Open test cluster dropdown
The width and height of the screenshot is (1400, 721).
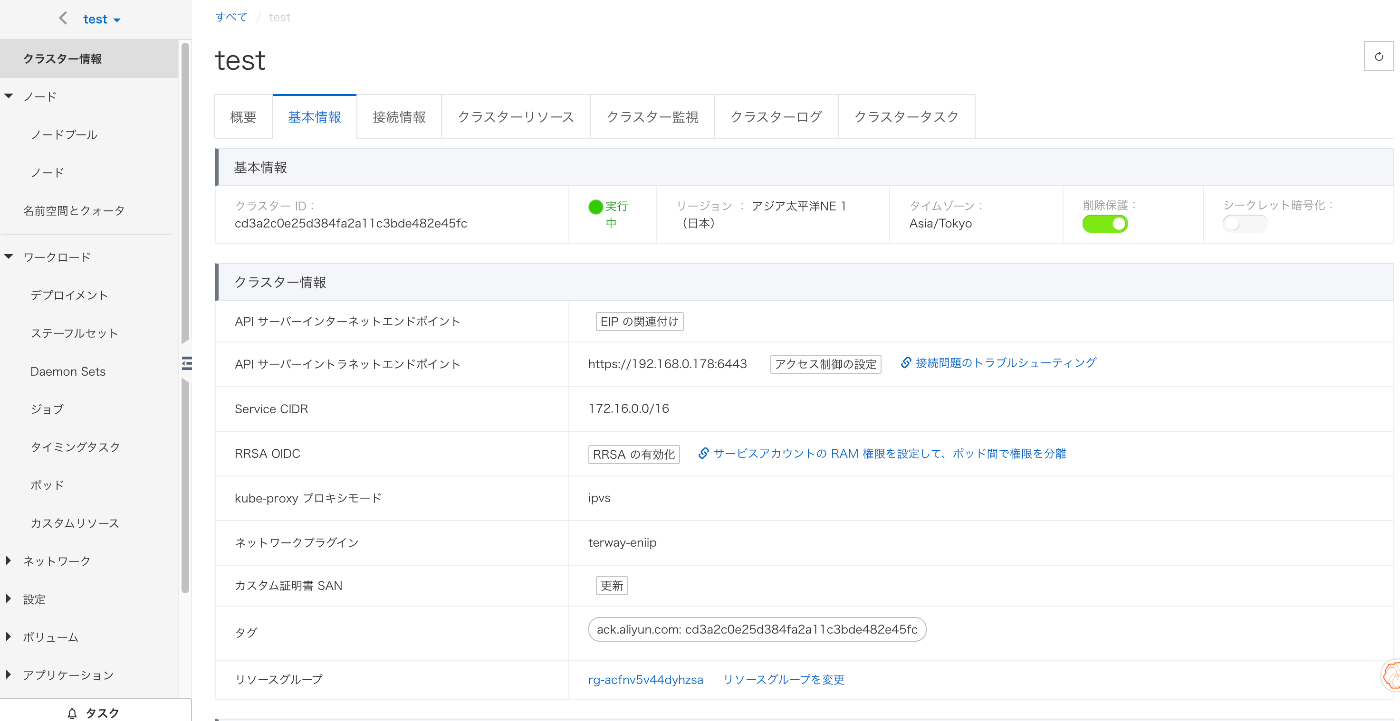tap(102, 19)
